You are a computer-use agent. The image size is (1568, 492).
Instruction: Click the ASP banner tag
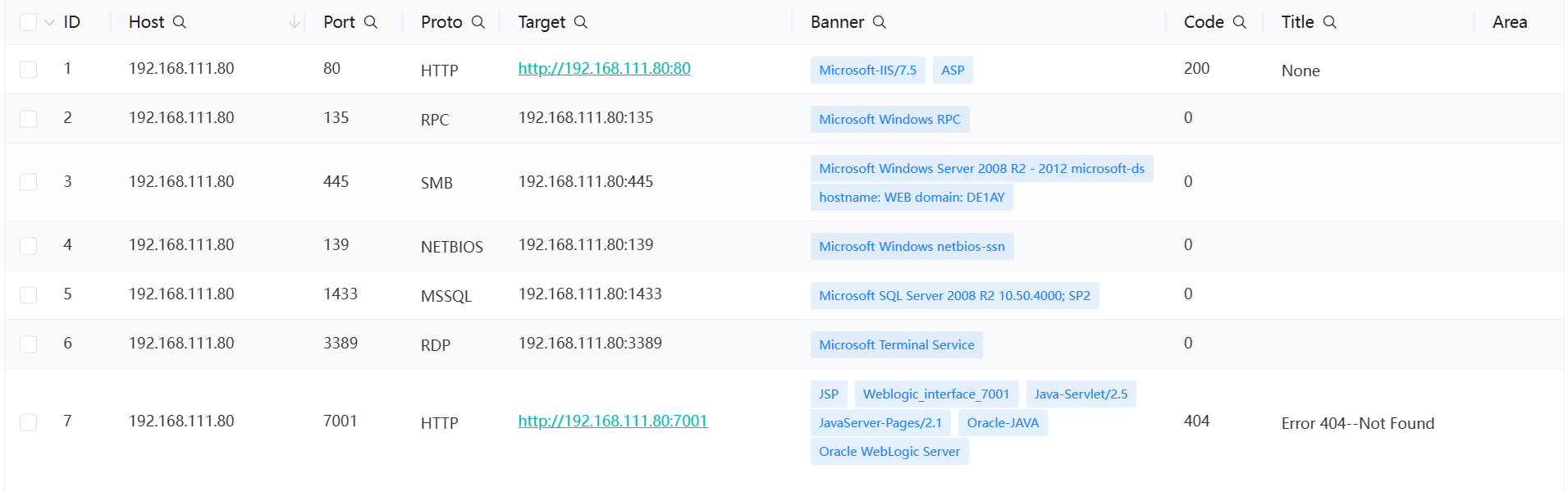(x=953, y=71)
